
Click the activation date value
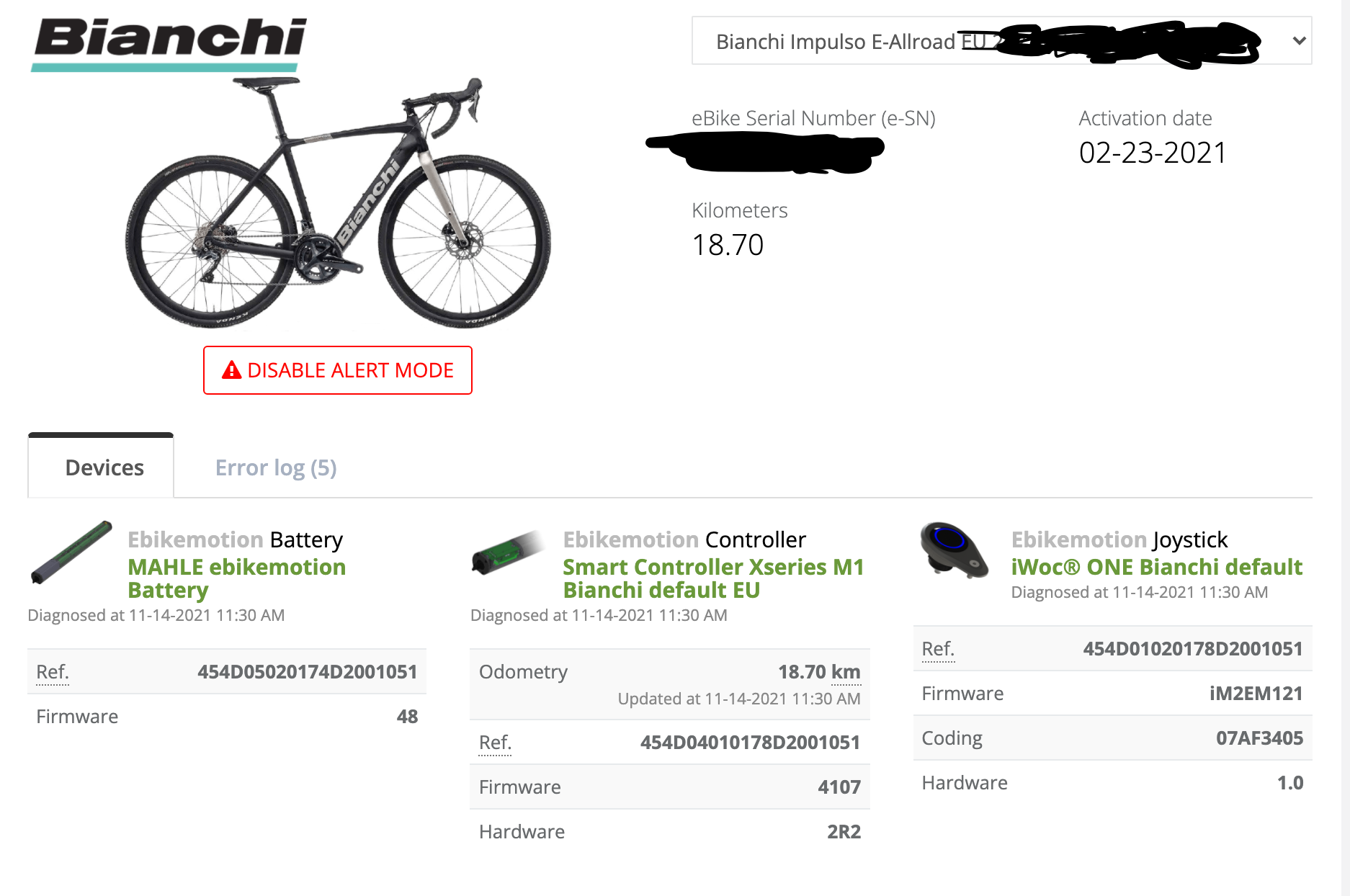(x=1153, y=153)
